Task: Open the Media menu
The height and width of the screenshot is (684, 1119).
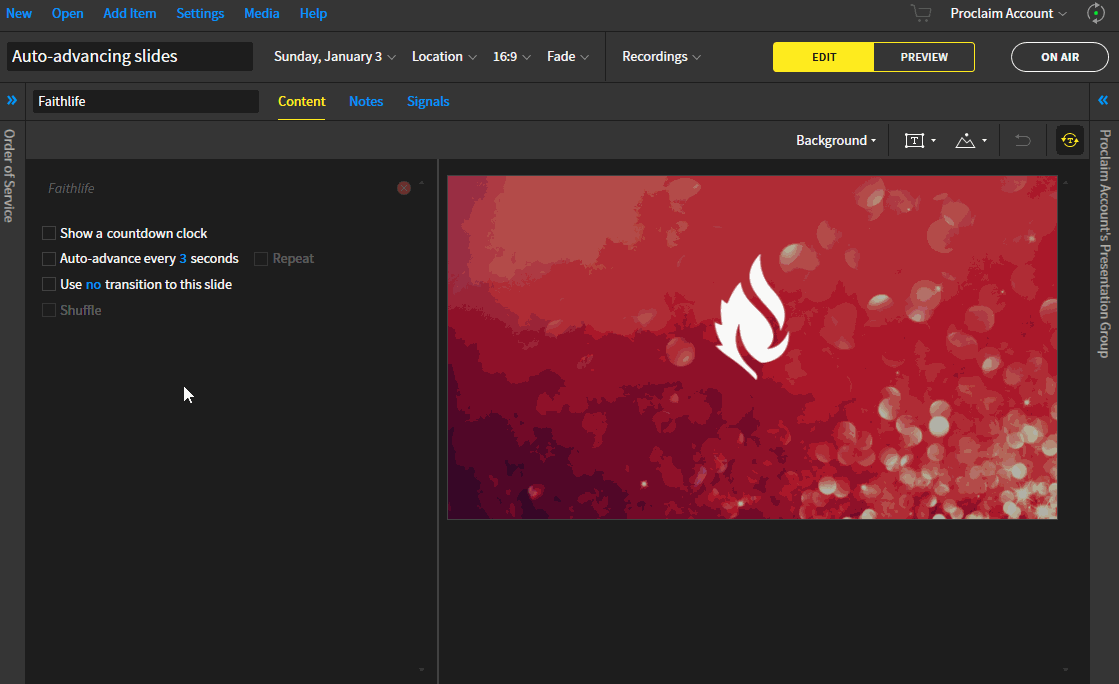Action: [261, 14]
